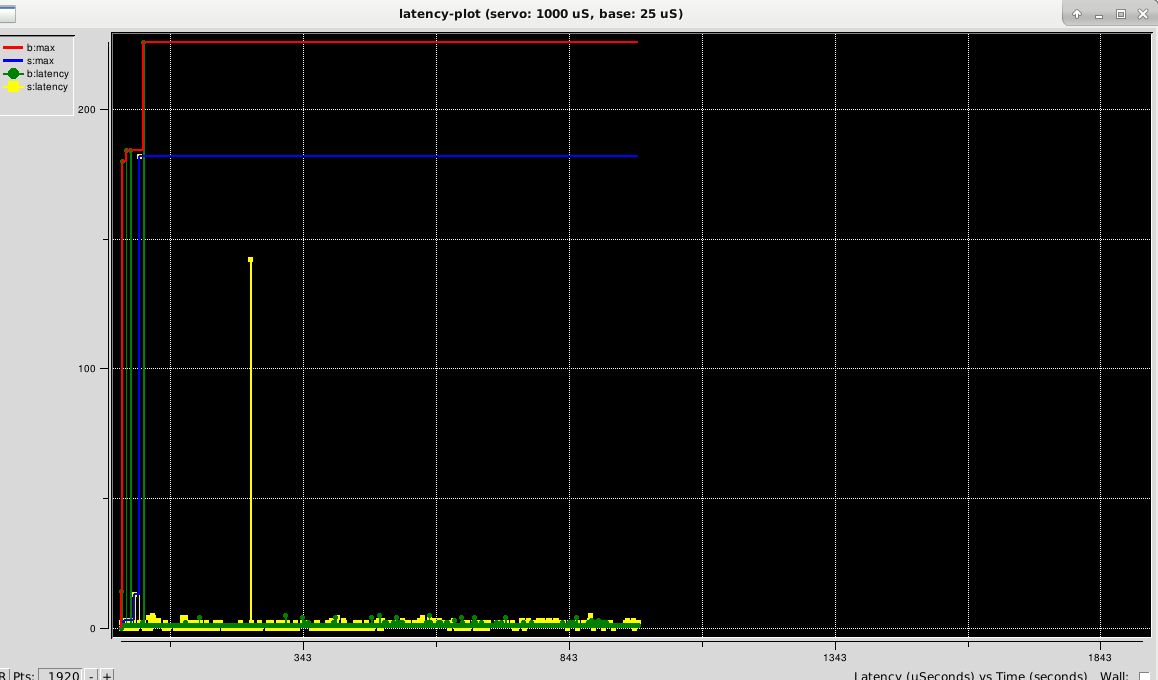The width and height of the screenshot is (1158, 680).
Task: Click the yellow s:latency legend marker
Action: [13, 87]
